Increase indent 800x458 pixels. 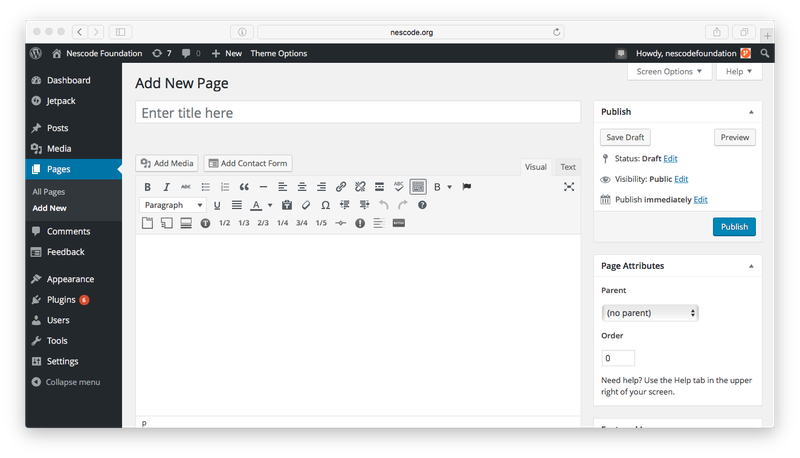364,205
